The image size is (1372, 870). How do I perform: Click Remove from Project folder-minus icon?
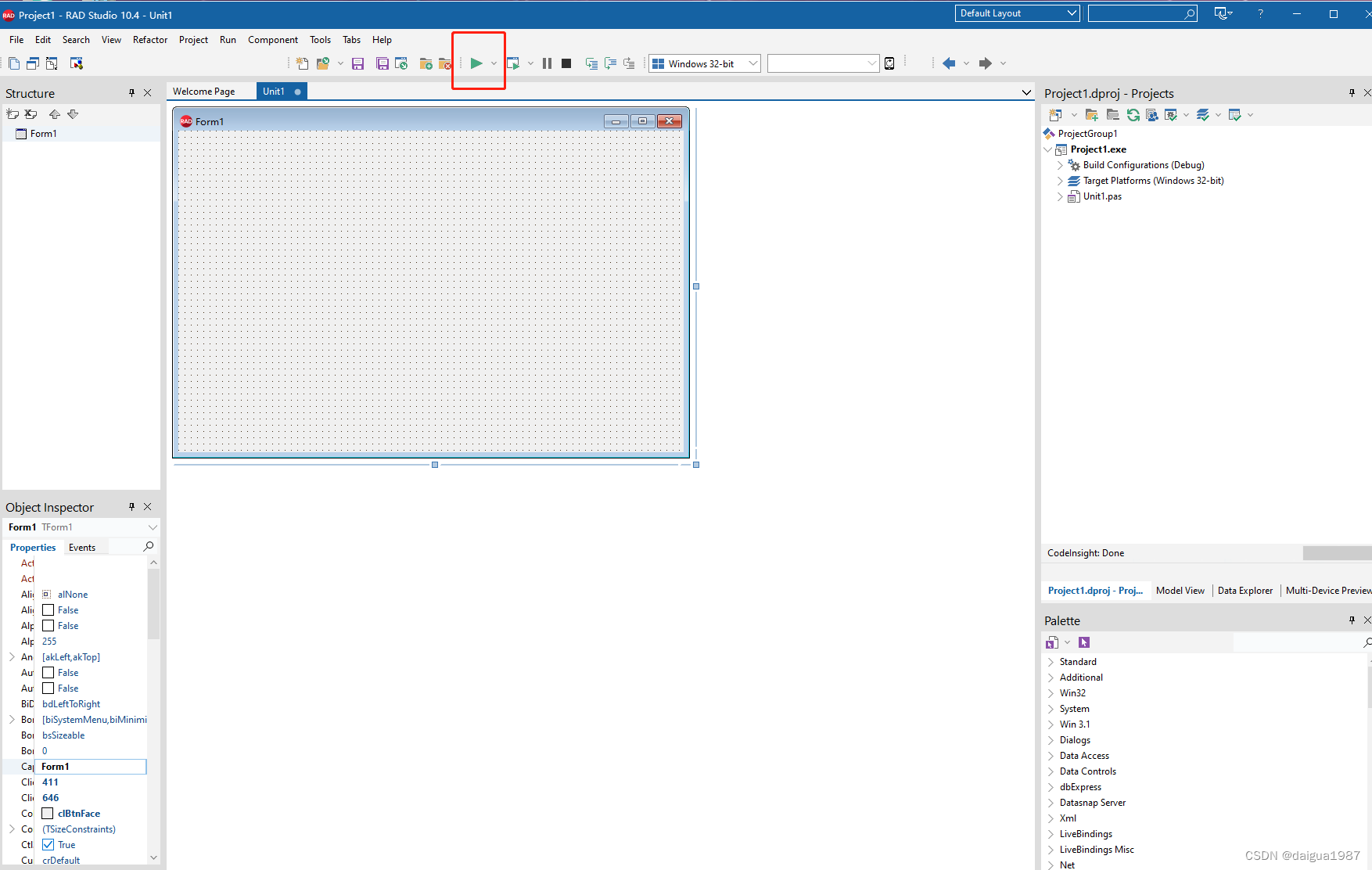(x=1112, y=115)
